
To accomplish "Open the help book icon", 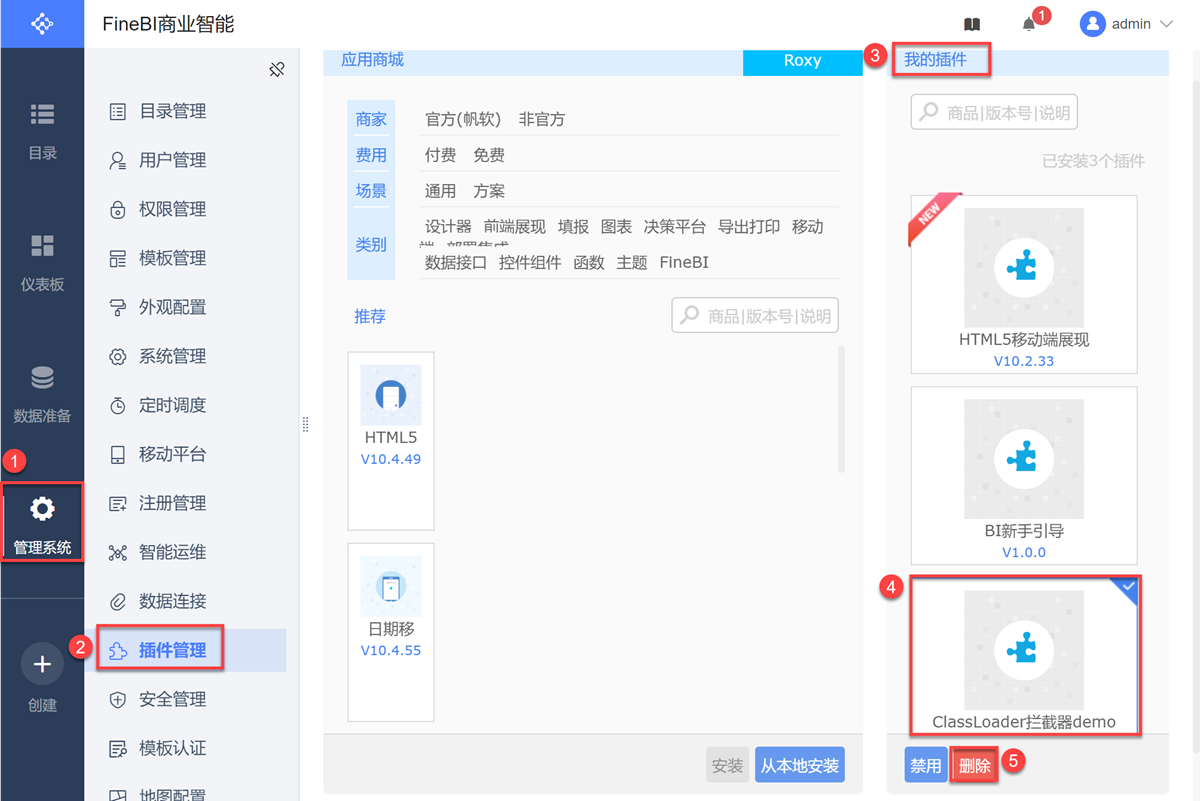I will tap(972, 24).
